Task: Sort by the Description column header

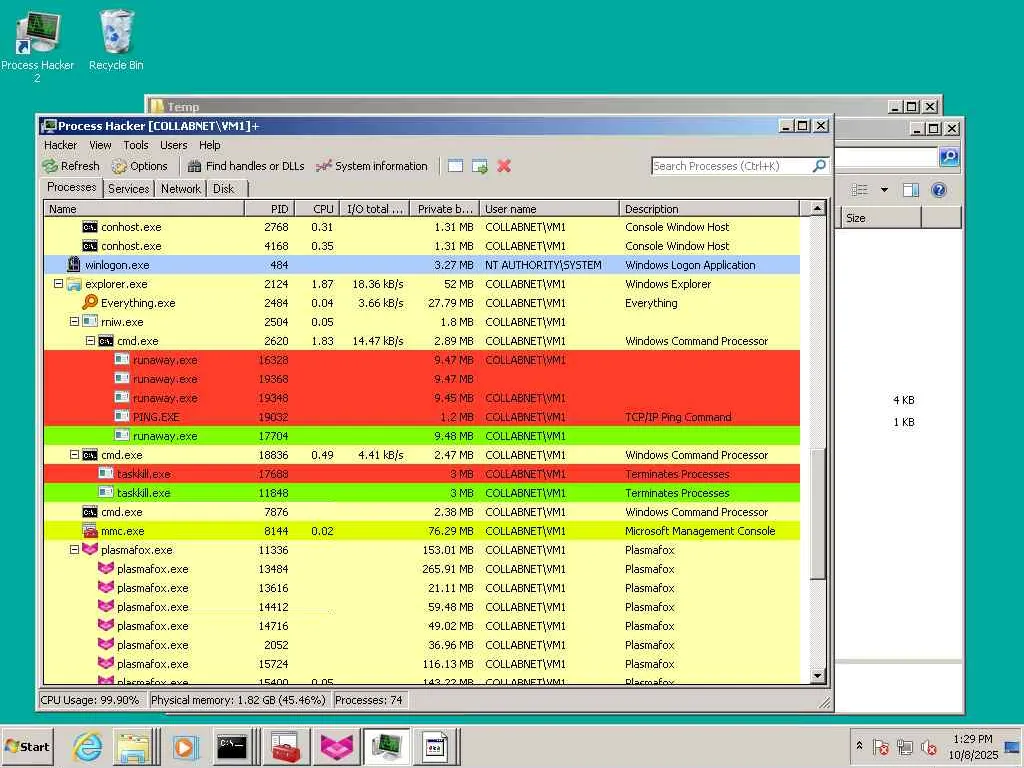Action: pyautogui.click(x=709, y=209)
